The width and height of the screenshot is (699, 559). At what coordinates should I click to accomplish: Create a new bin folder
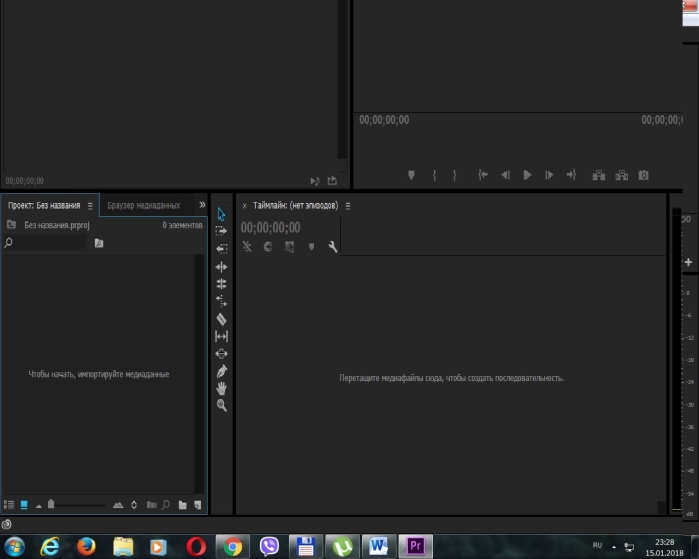coord(182,505)
